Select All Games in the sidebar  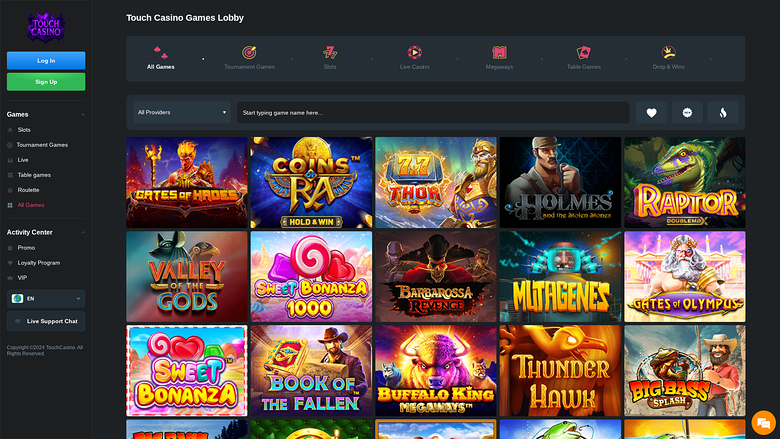pos(31,205)
